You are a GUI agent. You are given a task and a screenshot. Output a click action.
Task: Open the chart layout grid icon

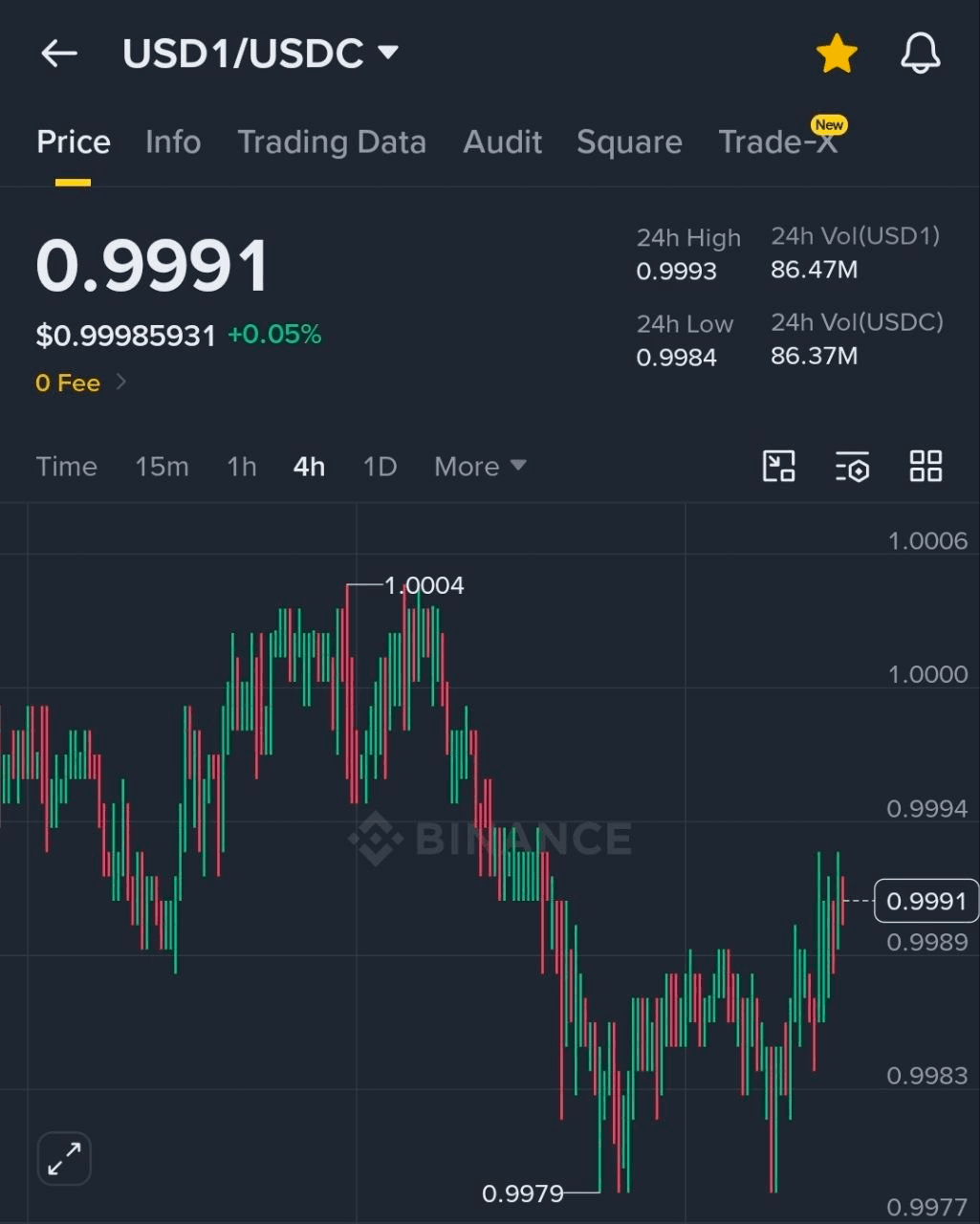point(926,467)
